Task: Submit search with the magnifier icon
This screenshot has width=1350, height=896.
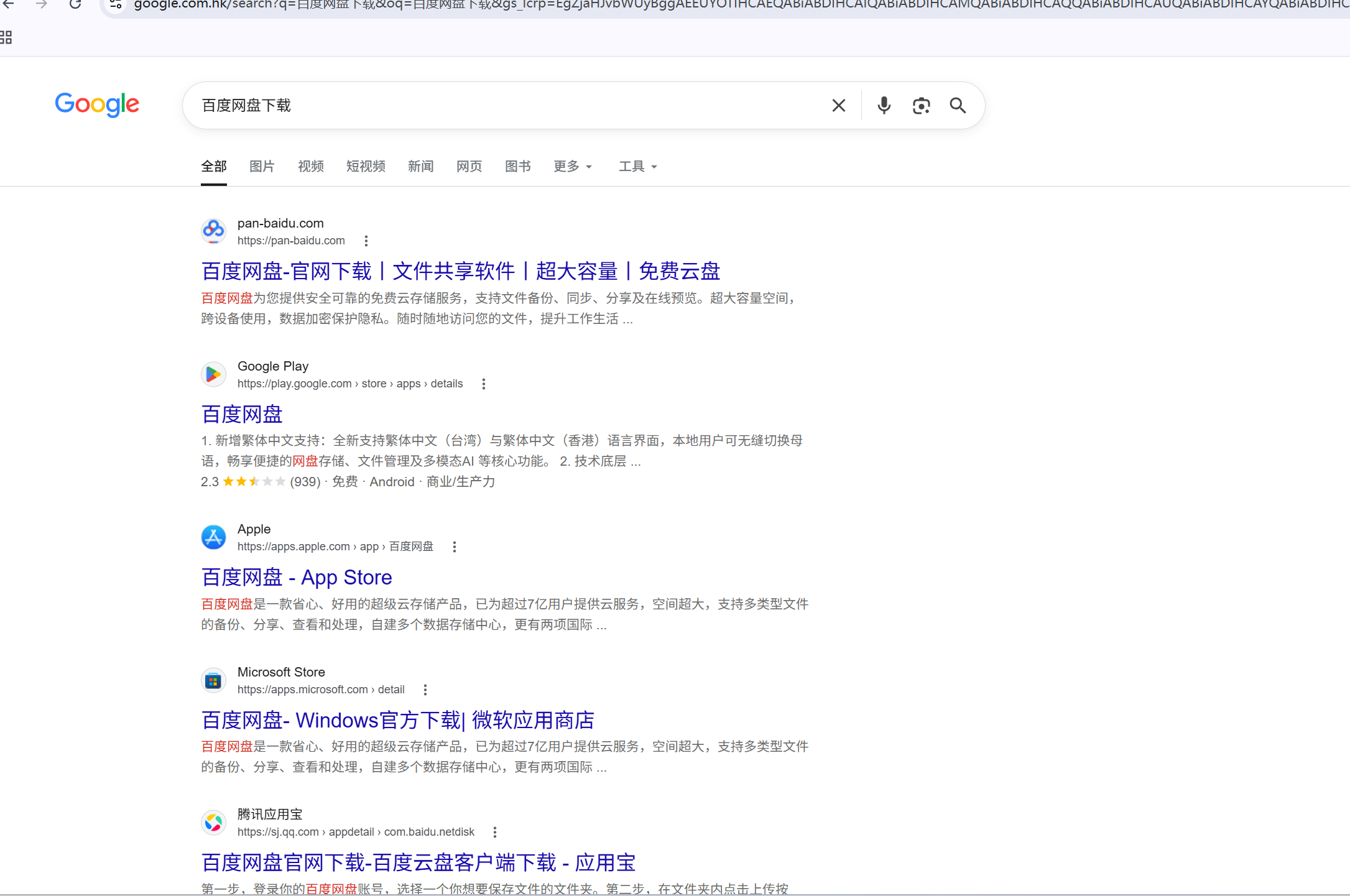Action: tap(958, 106)
